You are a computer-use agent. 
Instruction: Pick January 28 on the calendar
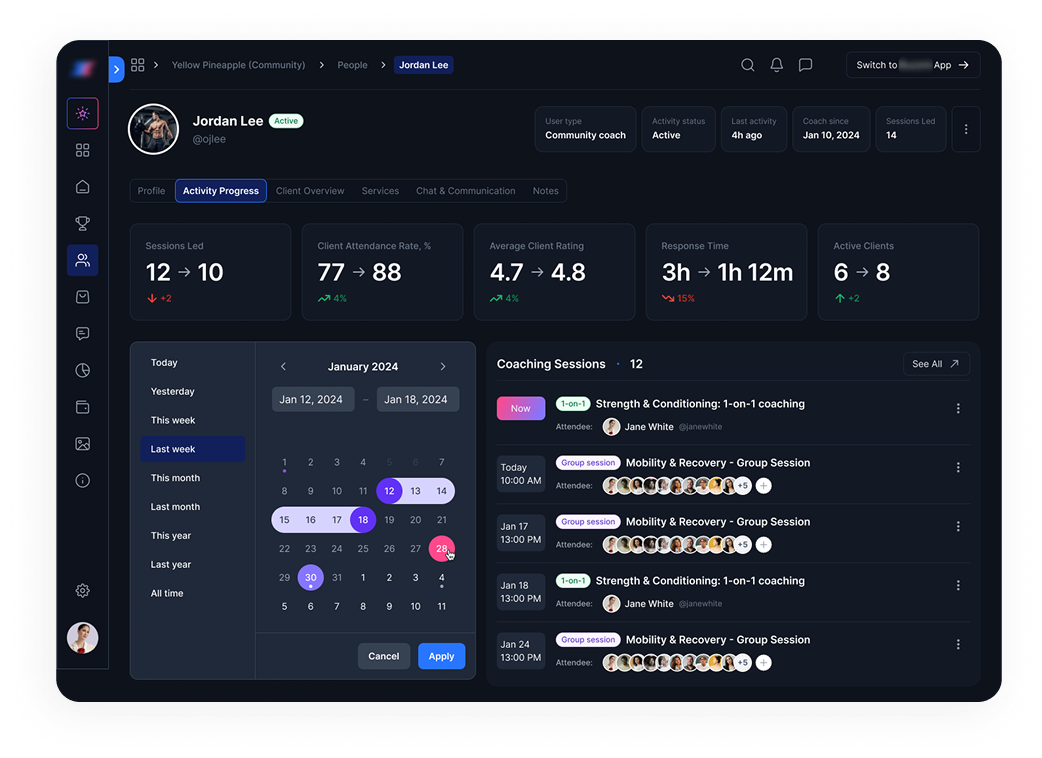click(441, 548)
